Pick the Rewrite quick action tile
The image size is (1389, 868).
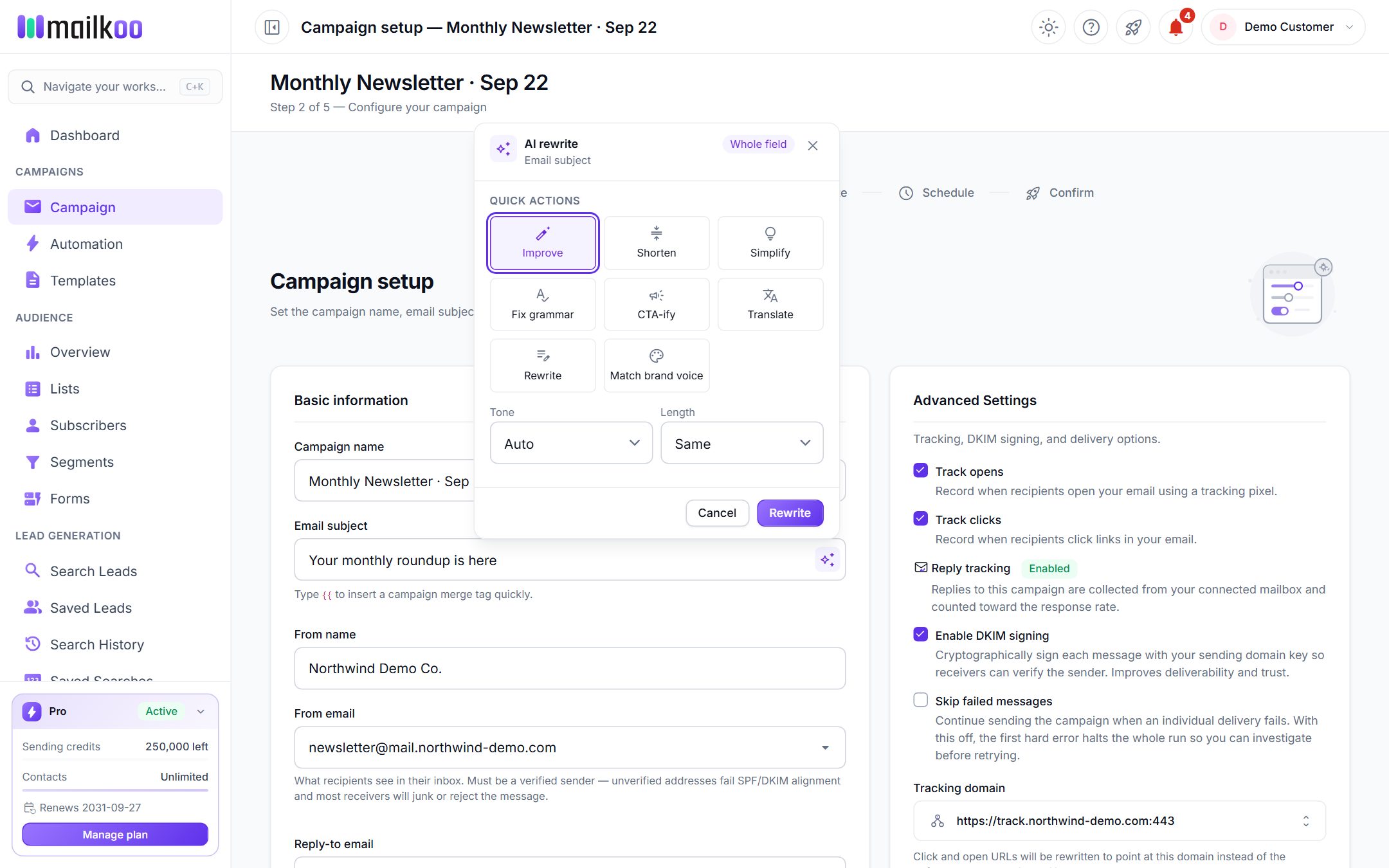[543, 366]
